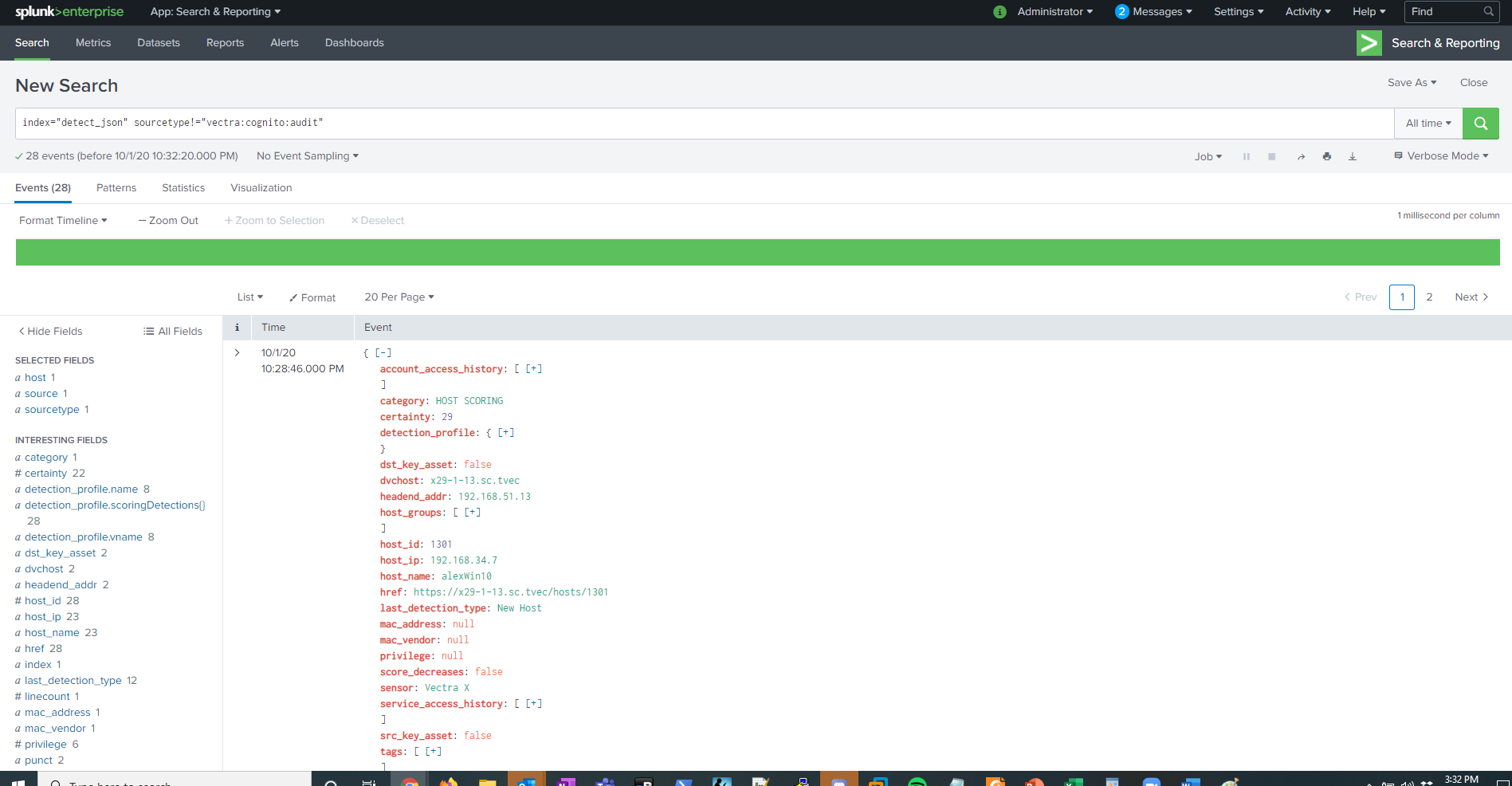The image size is (1512, 786).
Task: Run search with green magnifier button
Action: [1480, 124]
